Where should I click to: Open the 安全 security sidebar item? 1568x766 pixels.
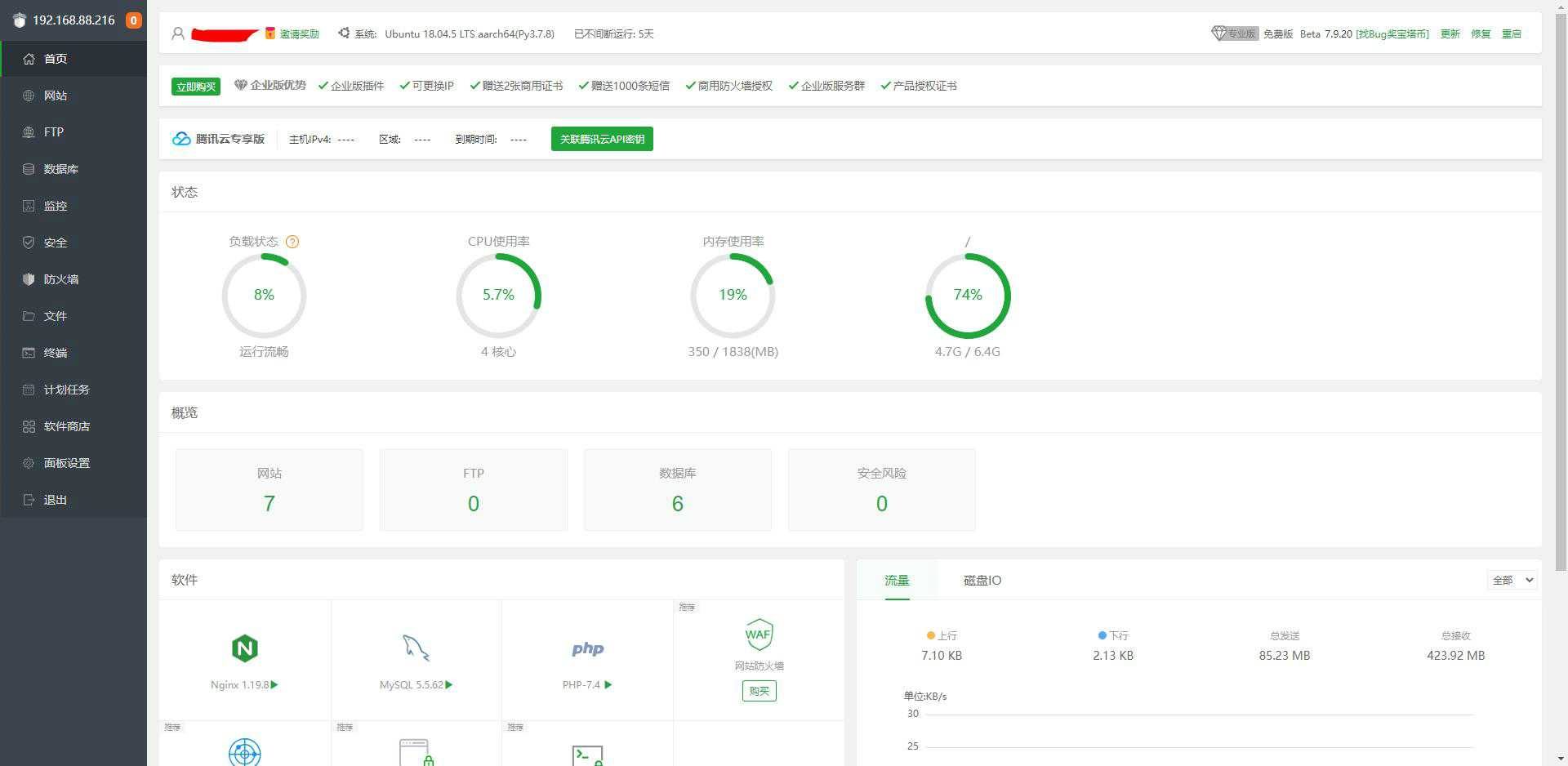click(73, 243)
